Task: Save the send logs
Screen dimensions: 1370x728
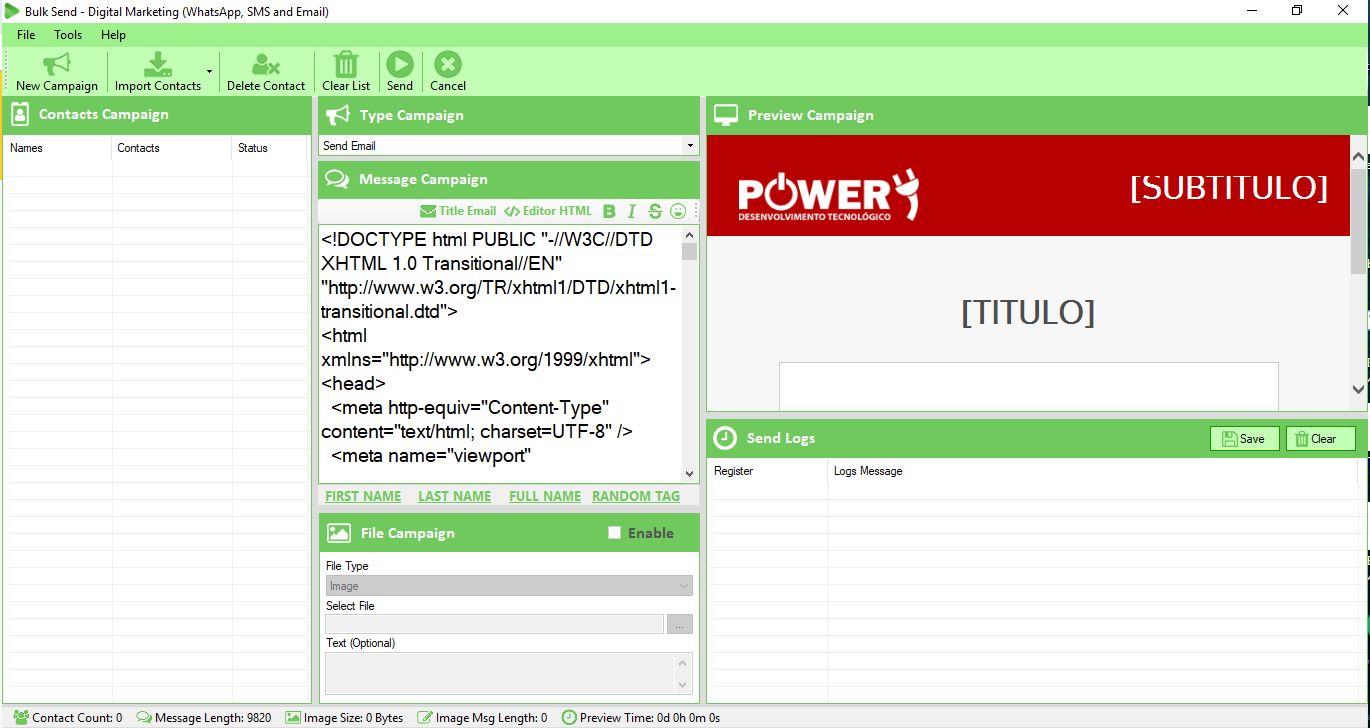Action: point(1244,439)
